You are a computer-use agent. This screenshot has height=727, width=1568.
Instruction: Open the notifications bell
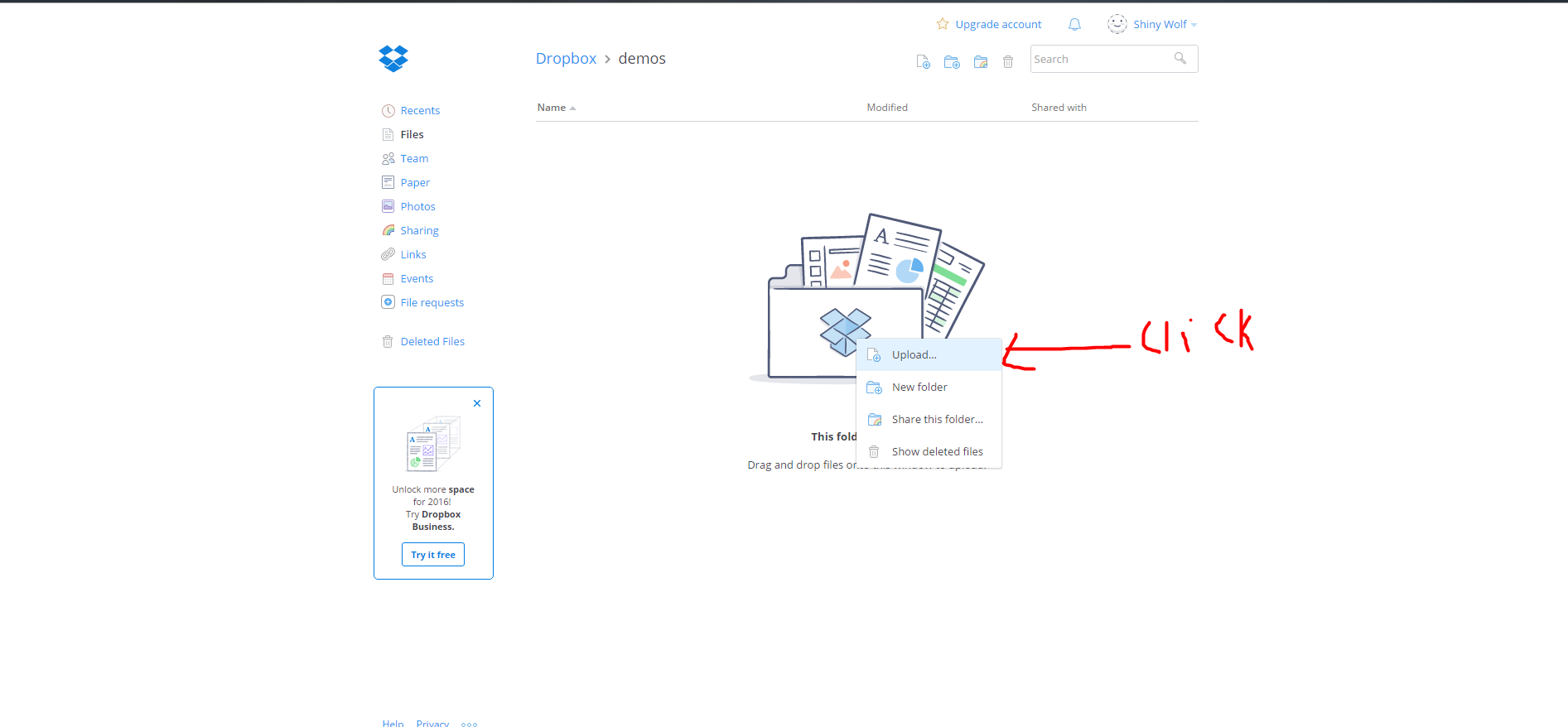[x=1074, y=25]
